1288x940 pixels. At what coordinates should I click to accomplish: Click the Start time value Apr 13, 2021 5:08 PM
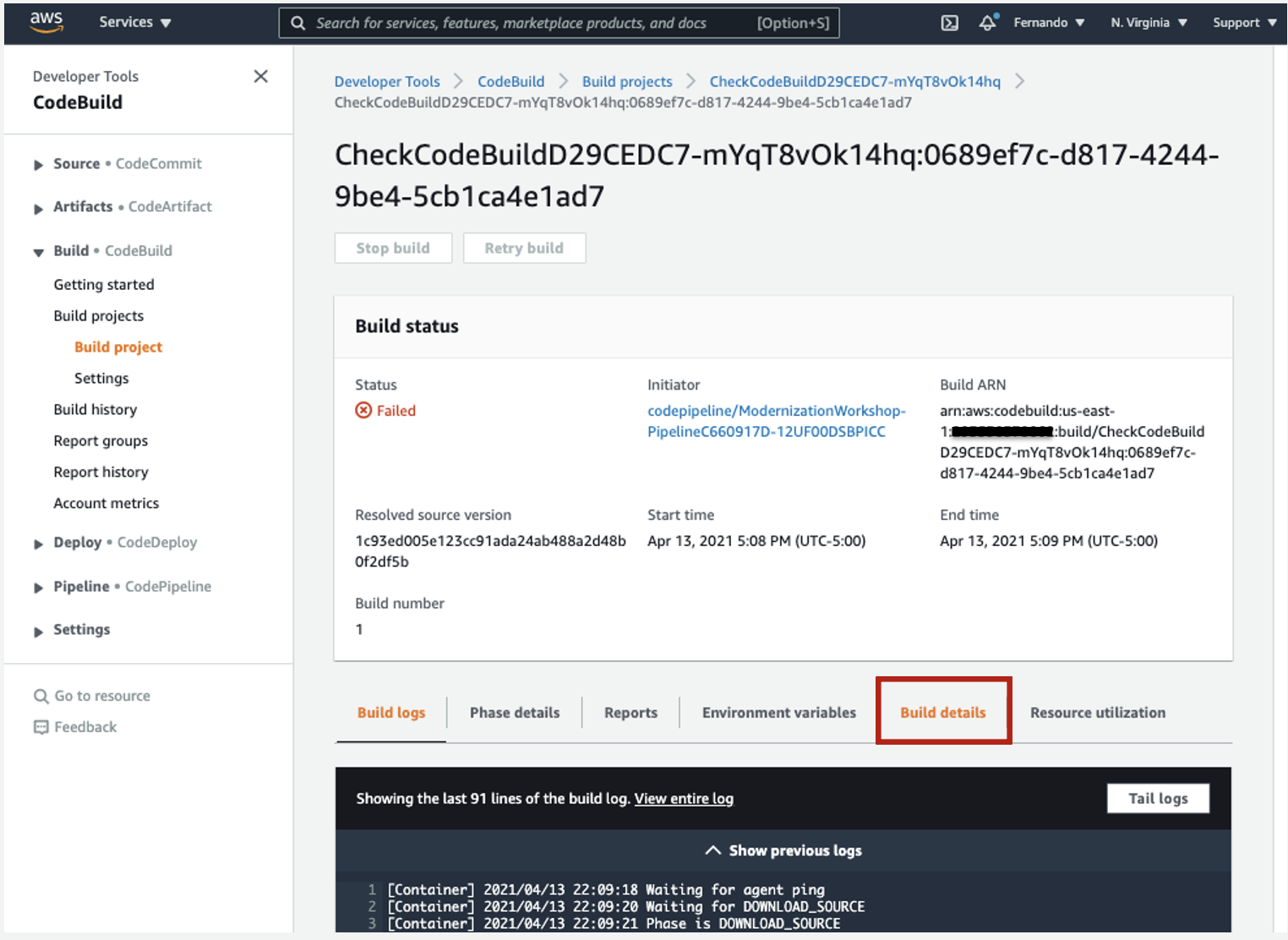(x=756, y=541)
